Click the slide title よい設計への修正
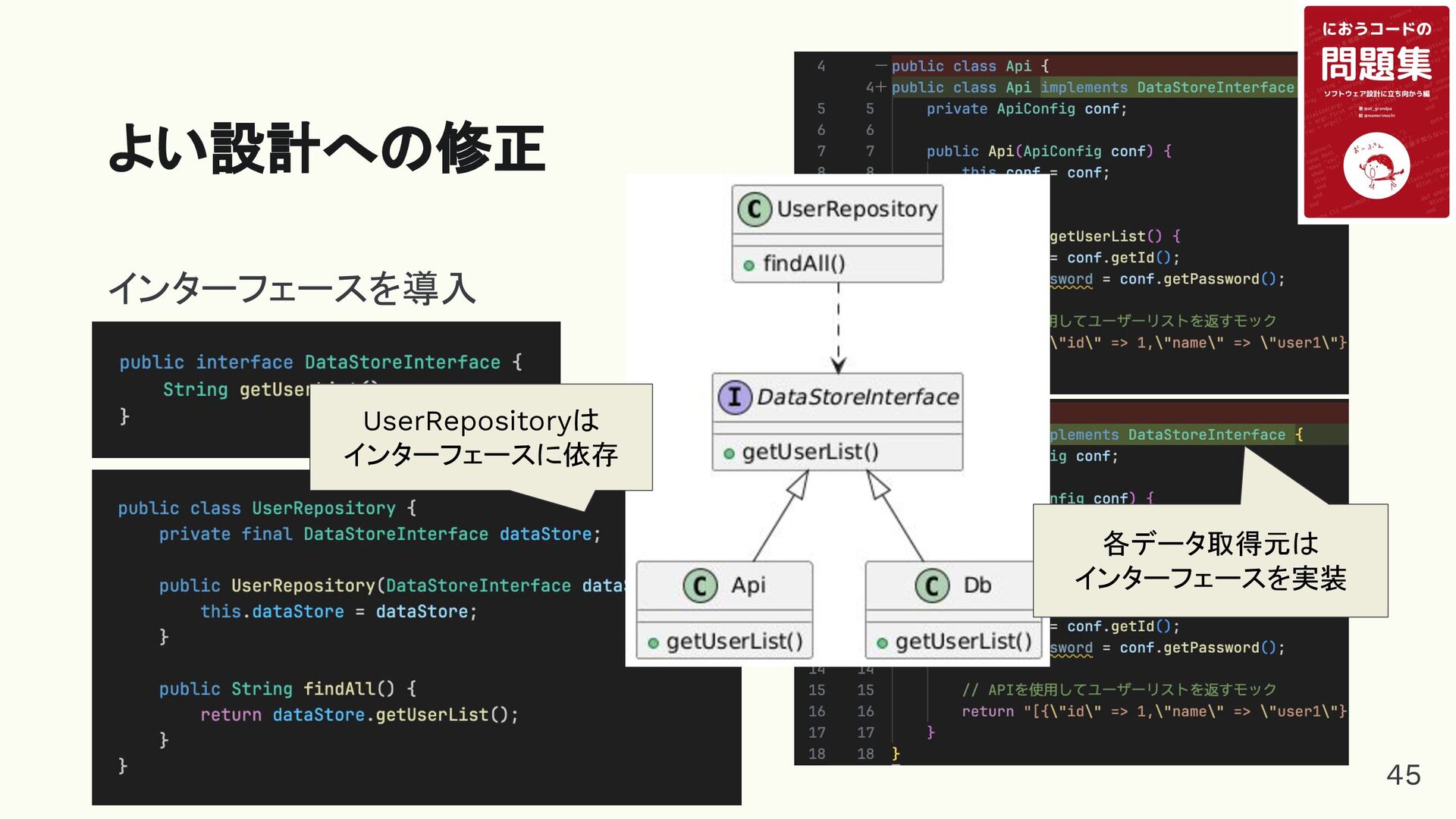Viewport: 1456px width, 819px height. pyautogui.click(x=326, y=148)
